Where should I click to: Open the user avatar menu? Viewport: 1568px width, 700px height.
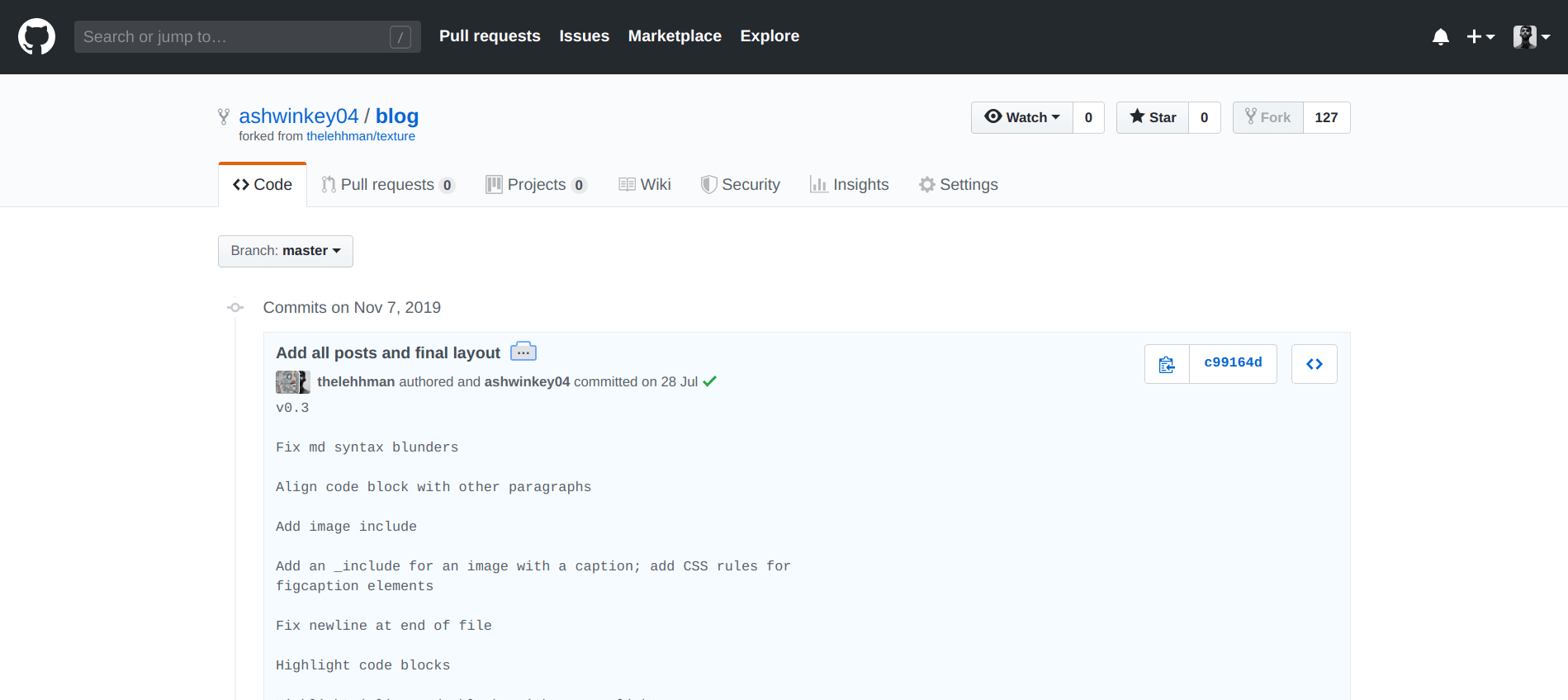tap(1532, 37)
